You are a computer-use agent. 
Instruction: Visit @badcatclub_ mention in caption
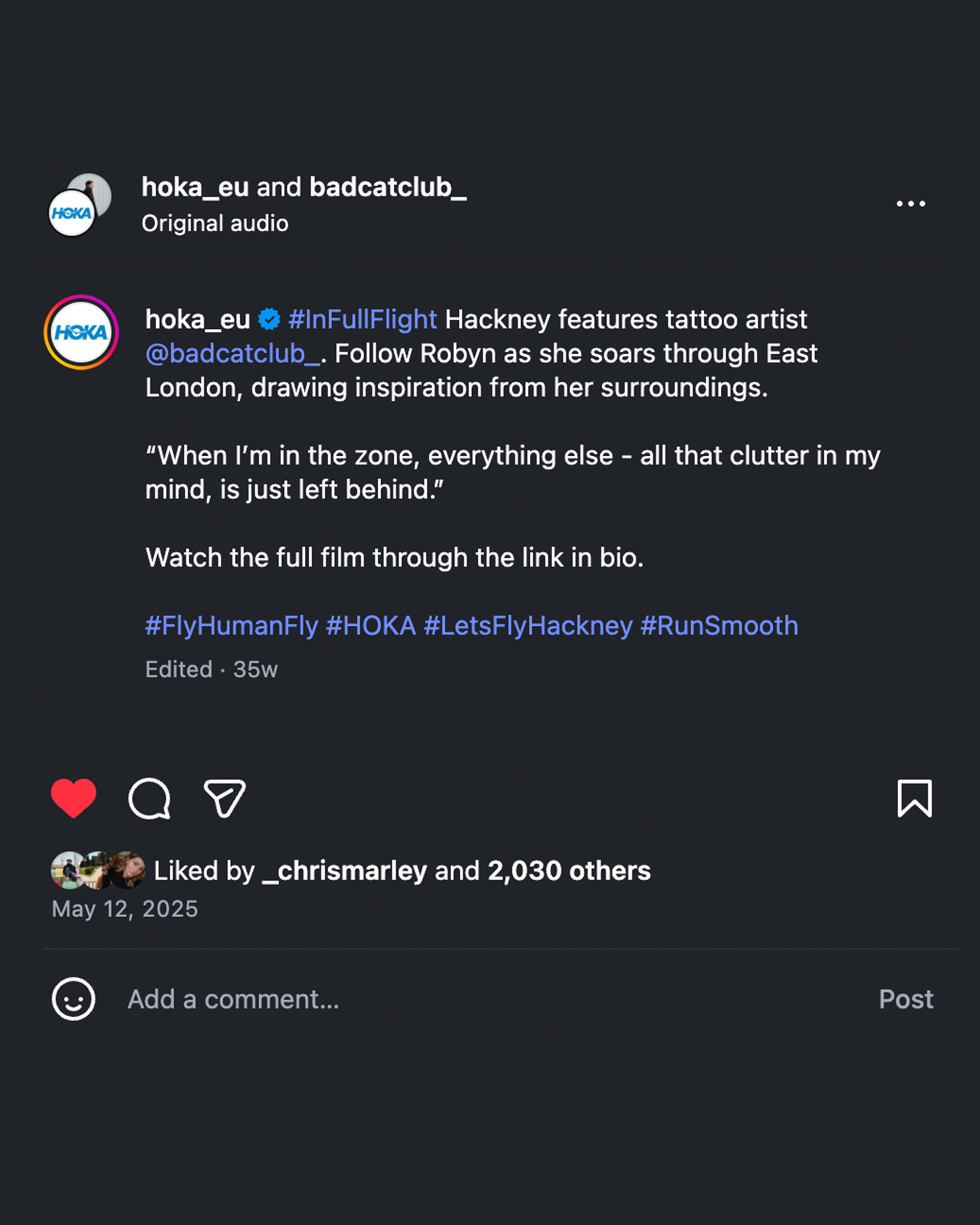click(x=232, y=353)
